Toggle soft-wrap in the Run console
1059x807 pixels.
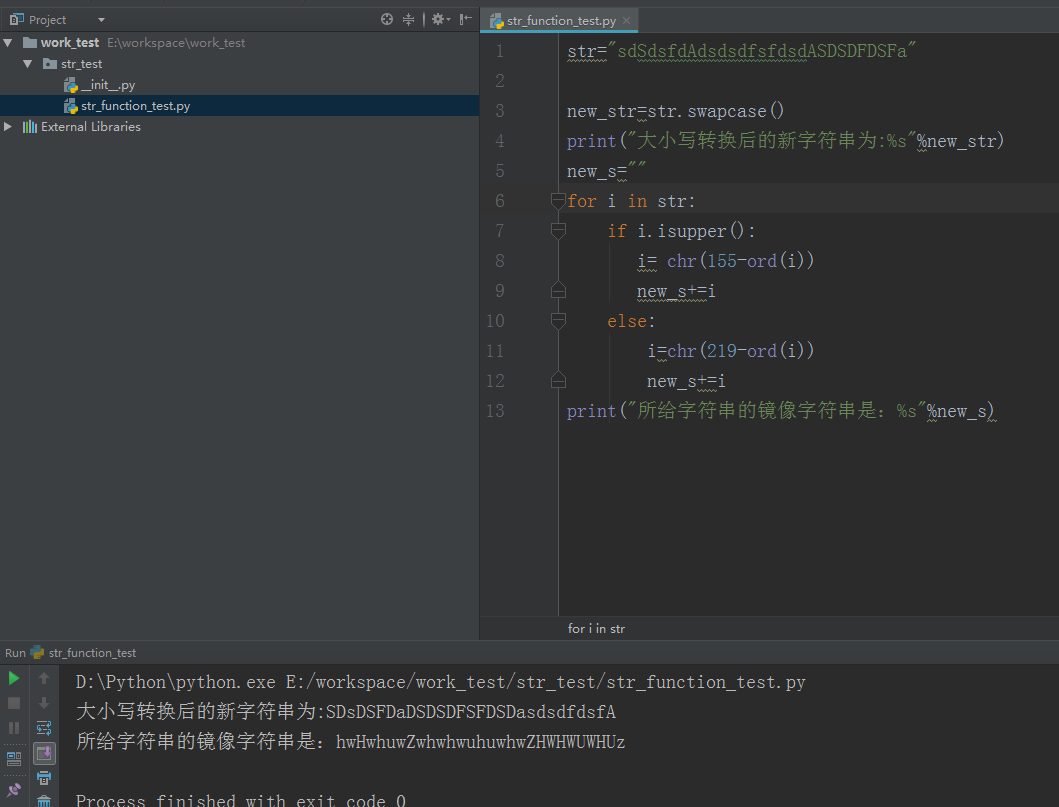tap(44, 728)
